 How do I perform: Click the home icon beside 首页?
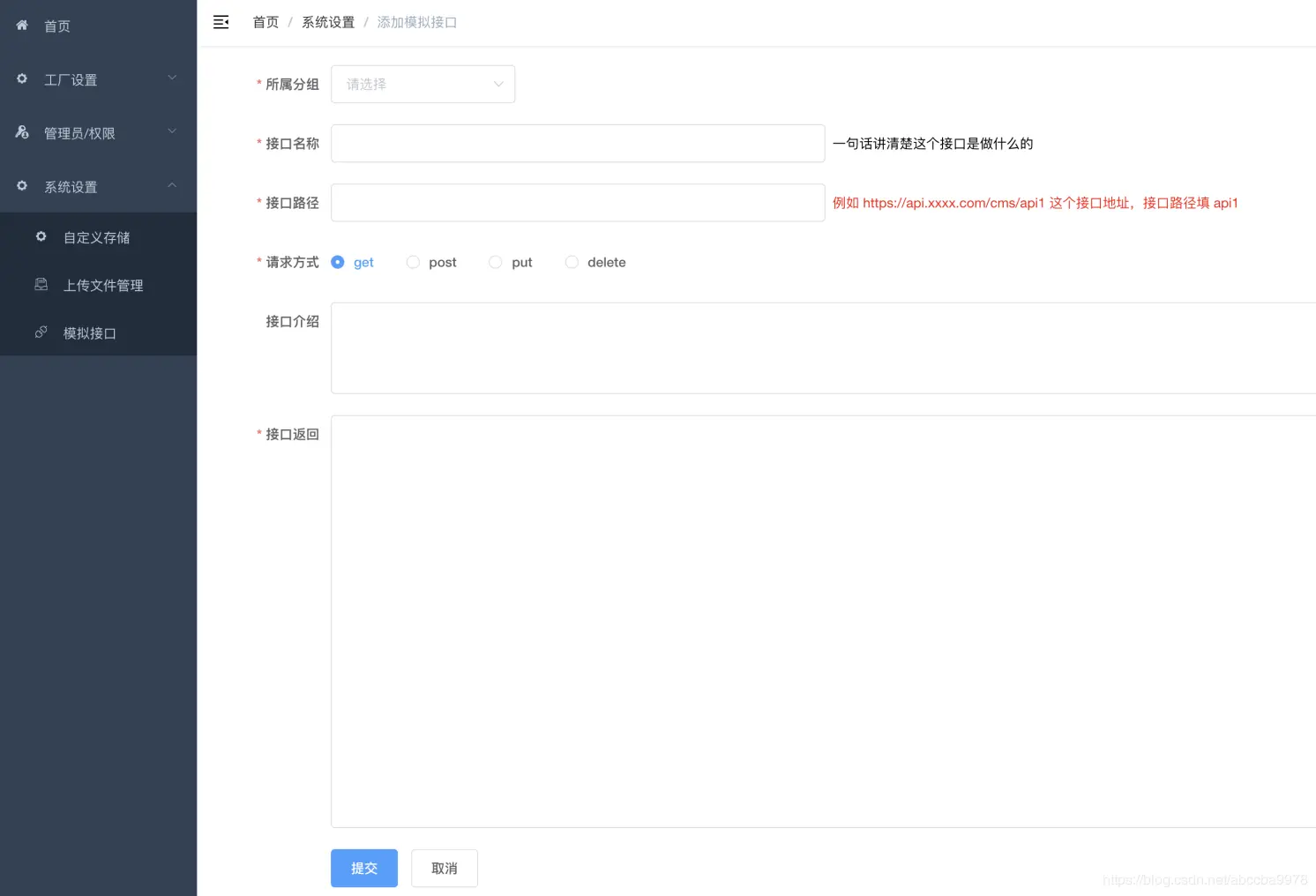tap(22, 26)
